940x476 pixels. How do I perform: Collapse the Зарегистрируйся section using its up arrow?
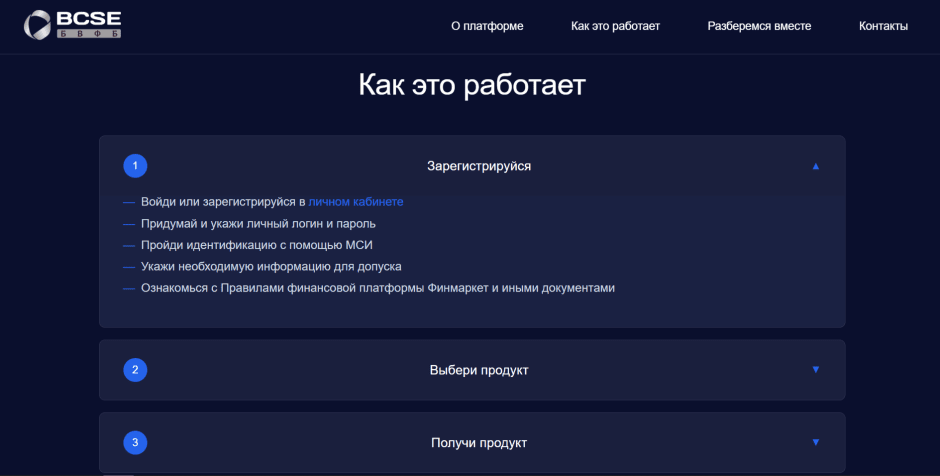point(815,166)
